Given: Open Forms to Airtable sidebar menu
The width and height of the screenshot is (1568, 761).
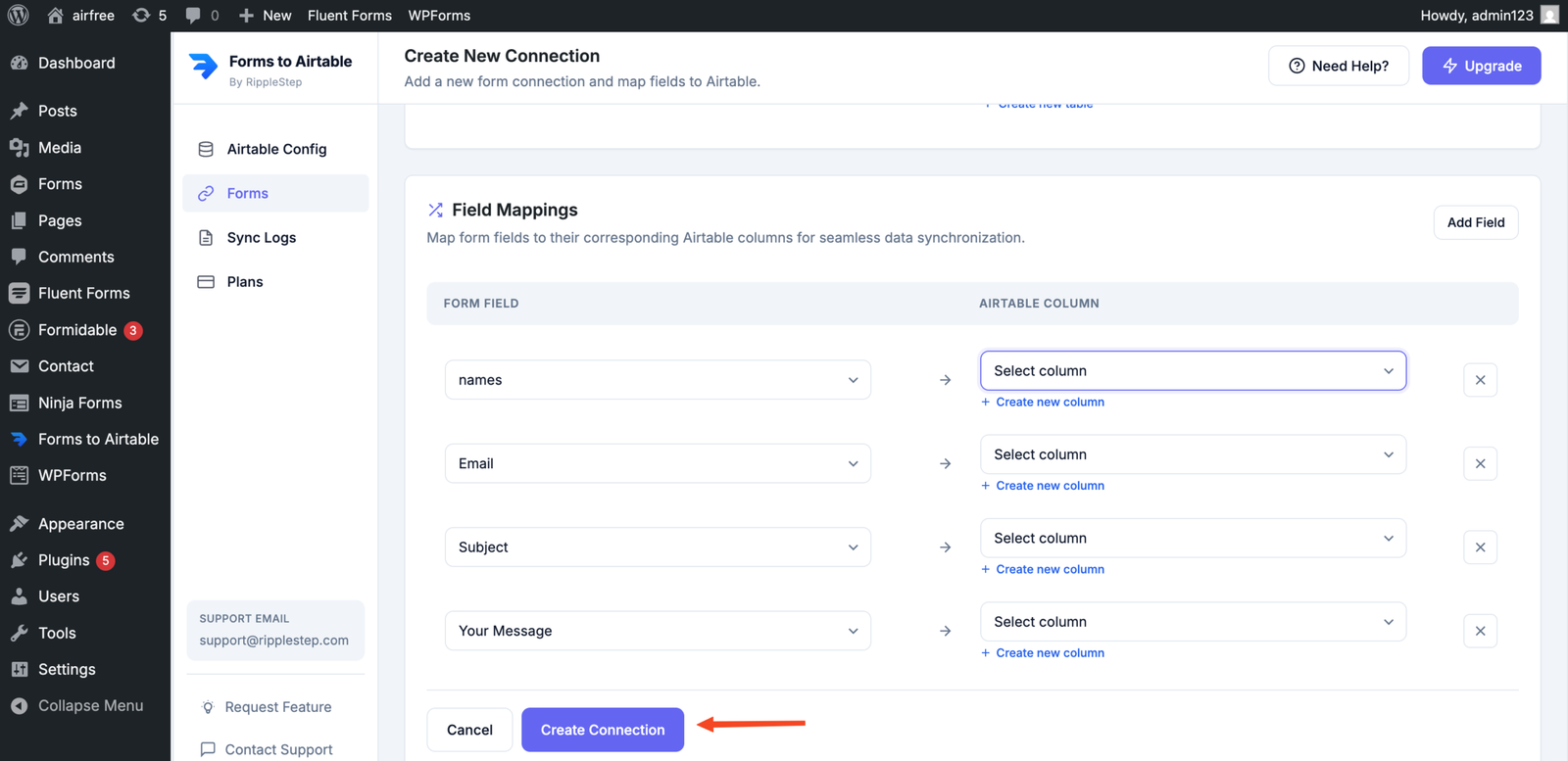Looking at the screenshot, I should pyautogui.click(x=85, y=439).
